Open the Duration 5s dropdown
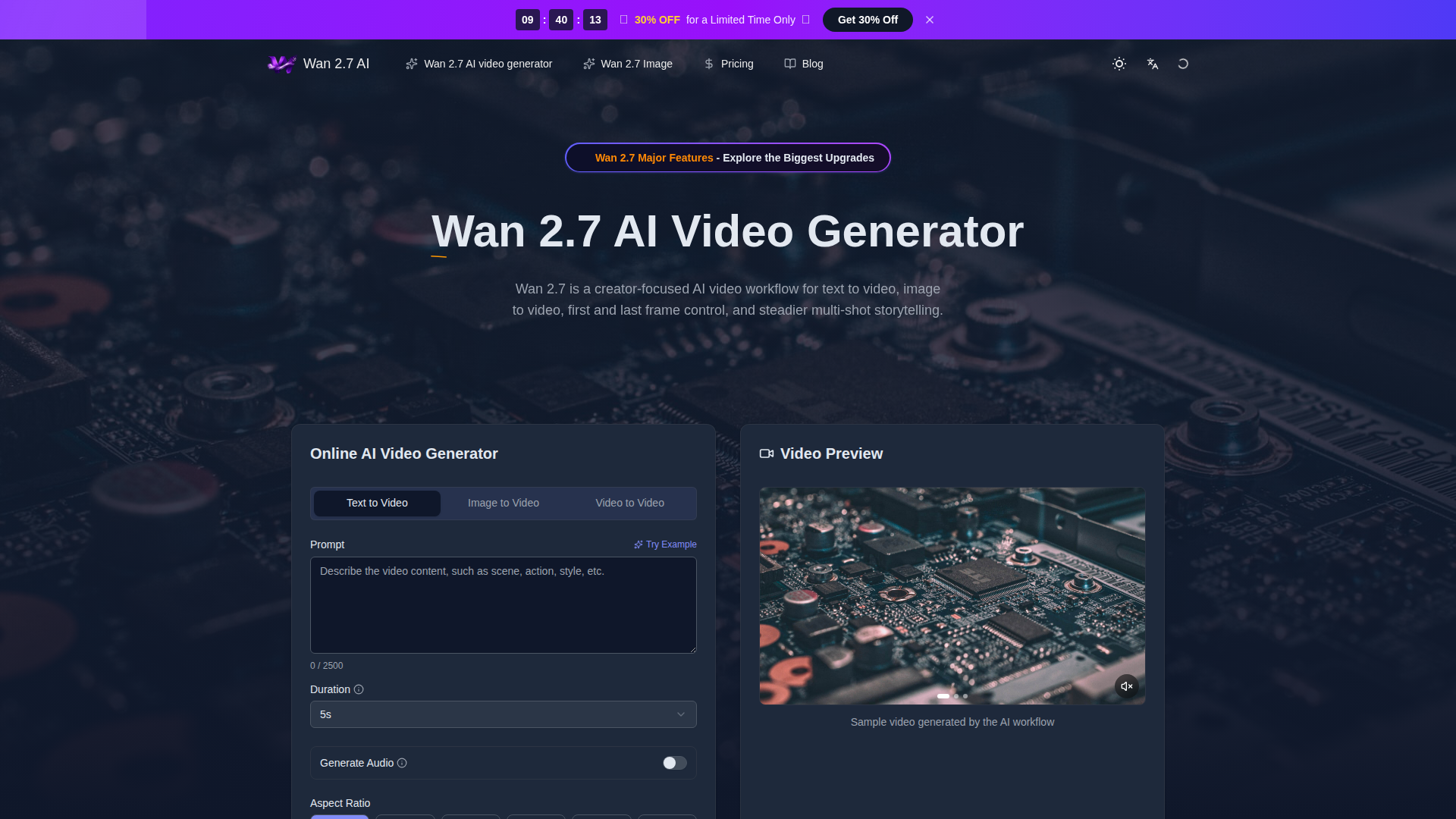Image resolution: width=1456 pixels, height=819 pixels. pyautogui.click(x=503, y=714)
